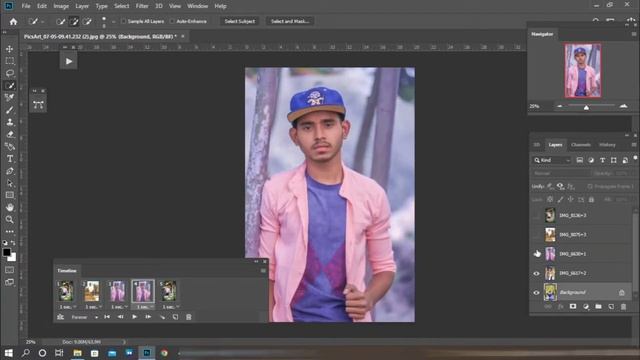The width and height of the screenshot is (640, 360).
Task: Add a layer mask
Action: click(573, 307)
